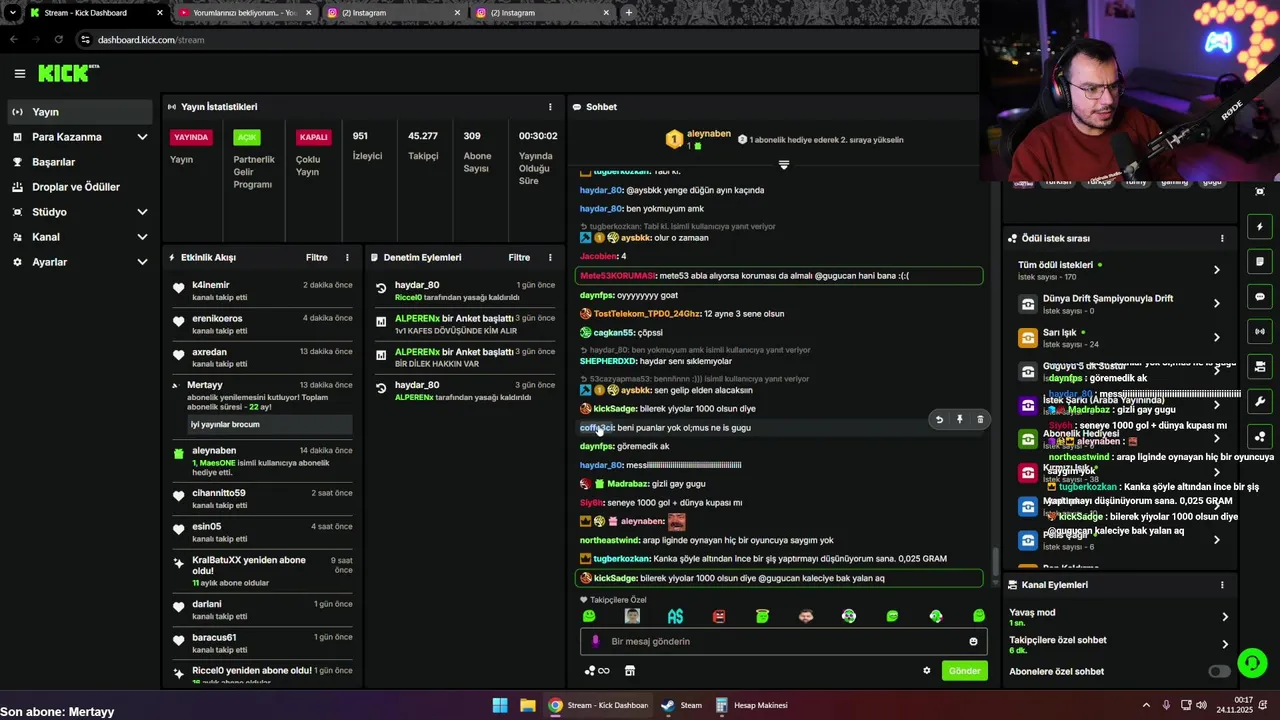Open Filtre in Denetim Eylemleri panel

pos(519,257)
